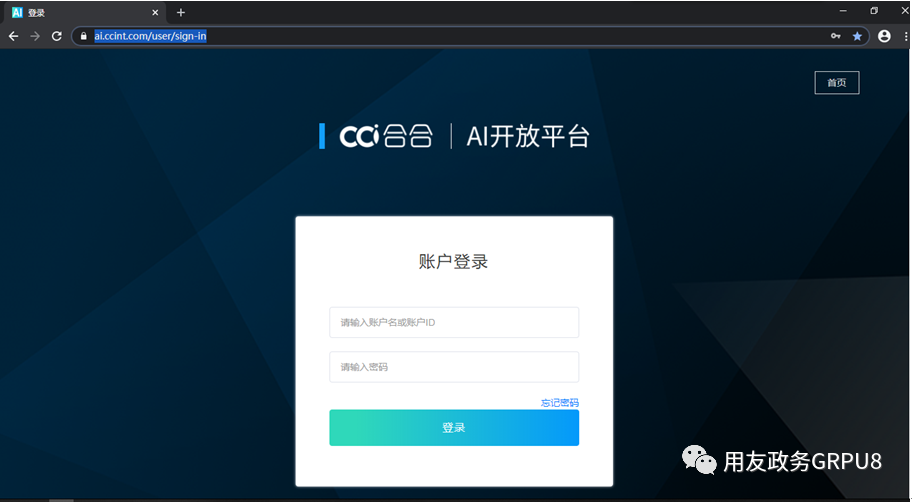
Task: Open the browser profile avatar
Action: [x=884, y=36]
